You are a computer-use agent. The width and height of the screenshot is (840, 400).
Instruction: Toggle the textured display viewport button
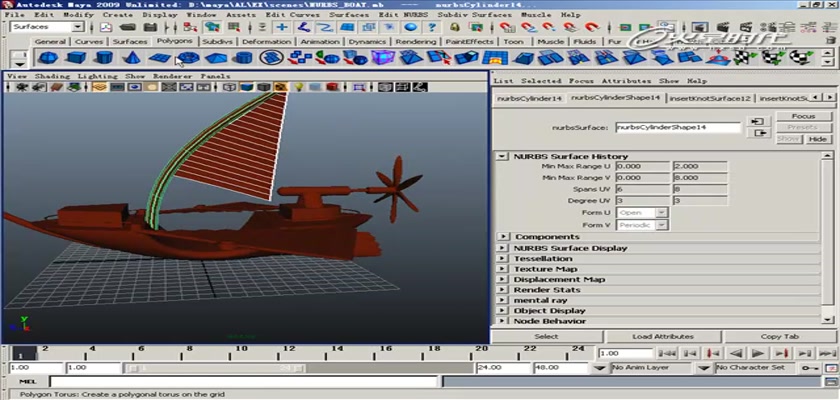pos(280,87)
